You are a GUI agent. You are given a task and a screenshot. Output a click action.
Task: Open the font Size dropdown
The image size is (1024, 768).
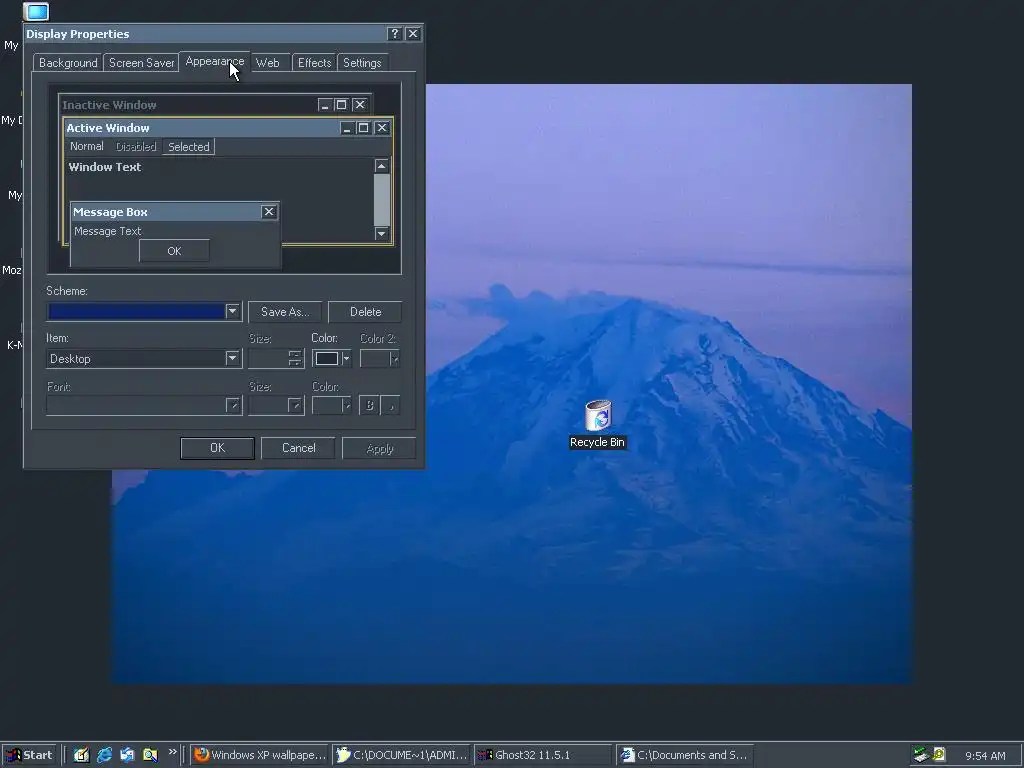pyautogui.click(x=276, y=405)
